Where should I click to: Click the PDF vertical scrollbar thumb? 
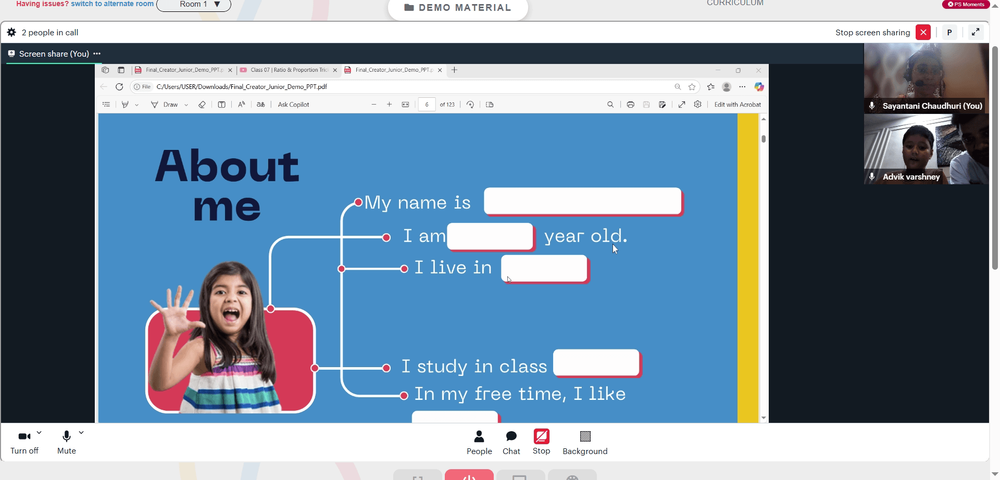(763, 138)
